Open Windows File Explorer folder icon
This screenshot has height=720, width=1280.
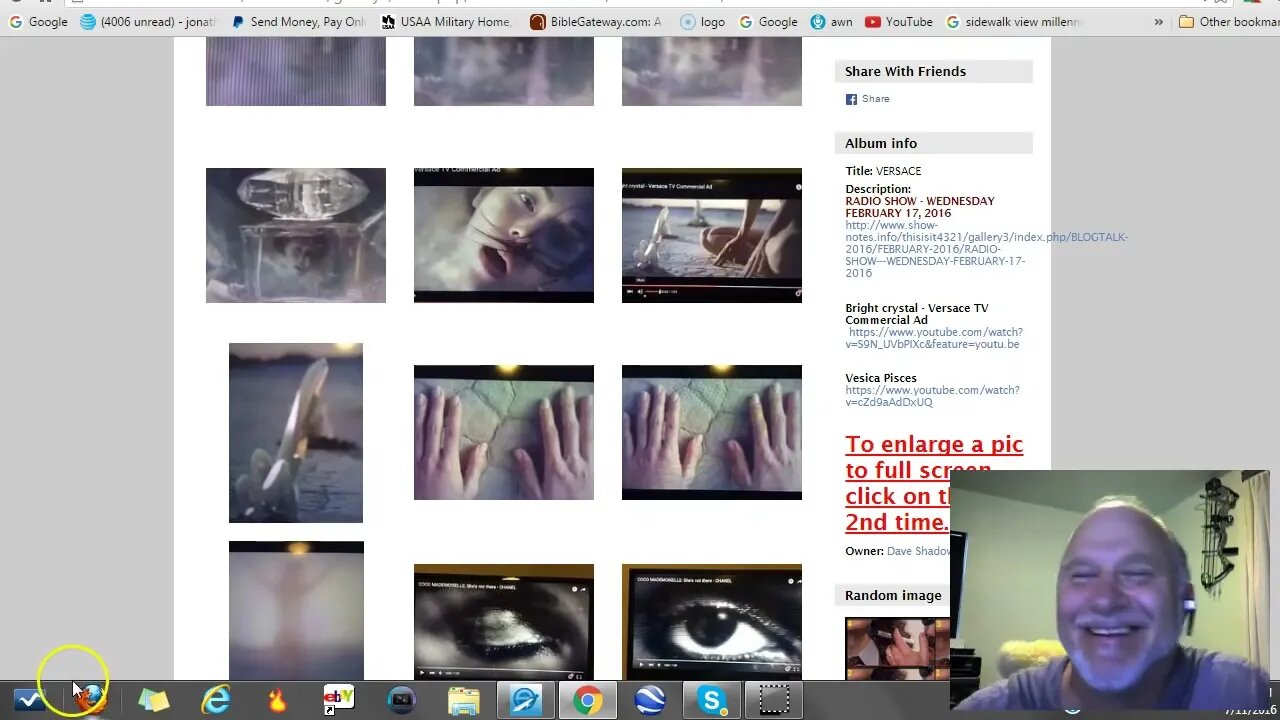463,700
